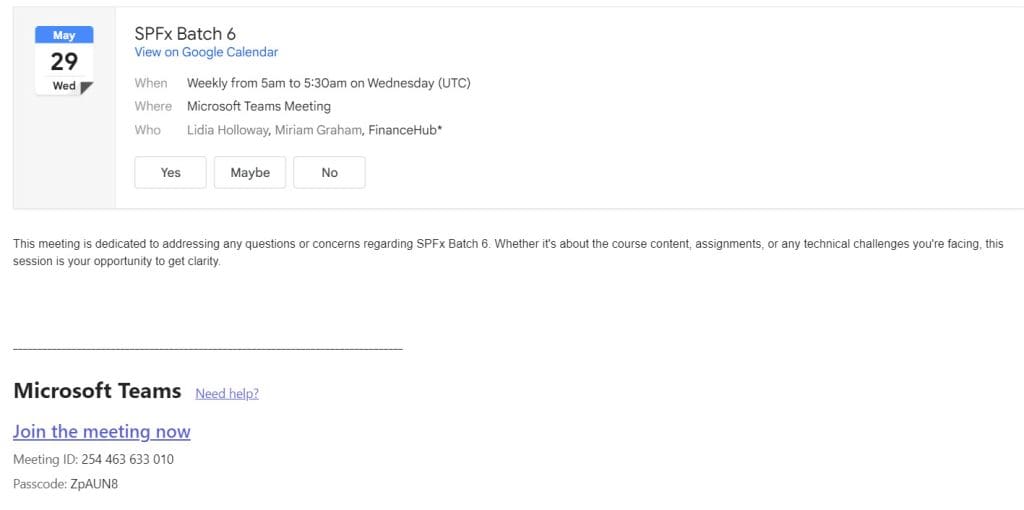The height and width of the screenshot is (510, 1024).
Task: Click the Where label
Action: tap(153, 106)
